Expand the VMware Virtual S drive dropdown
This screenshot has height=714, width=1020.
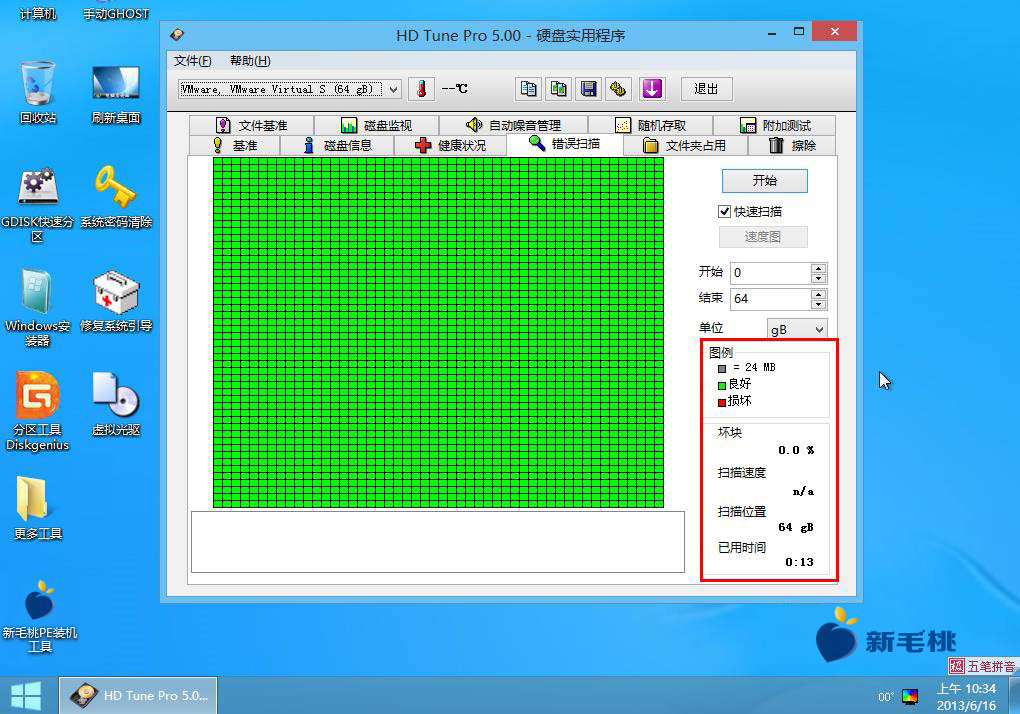point(394,89)
